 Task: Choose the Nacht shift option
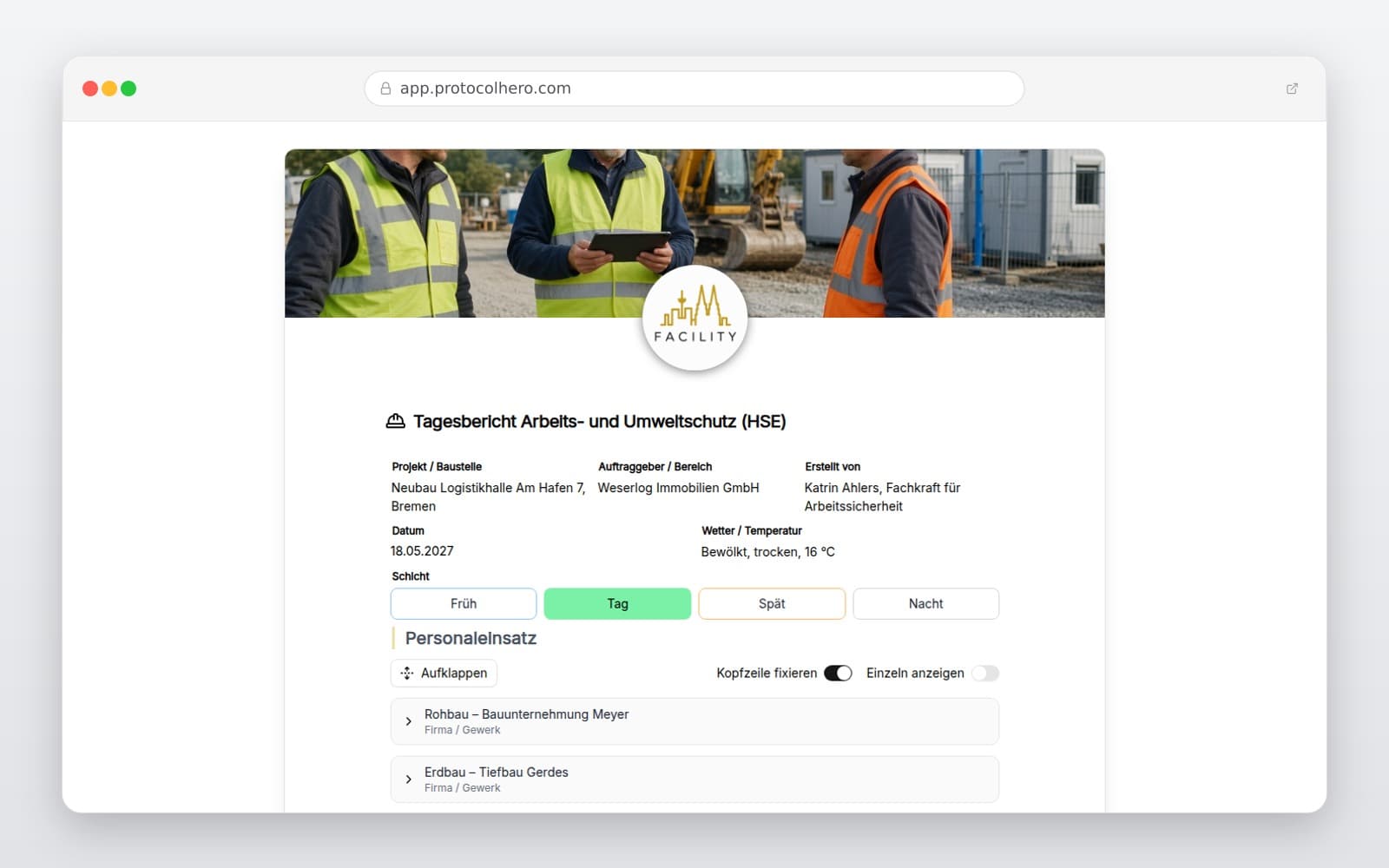coord(925,604)
